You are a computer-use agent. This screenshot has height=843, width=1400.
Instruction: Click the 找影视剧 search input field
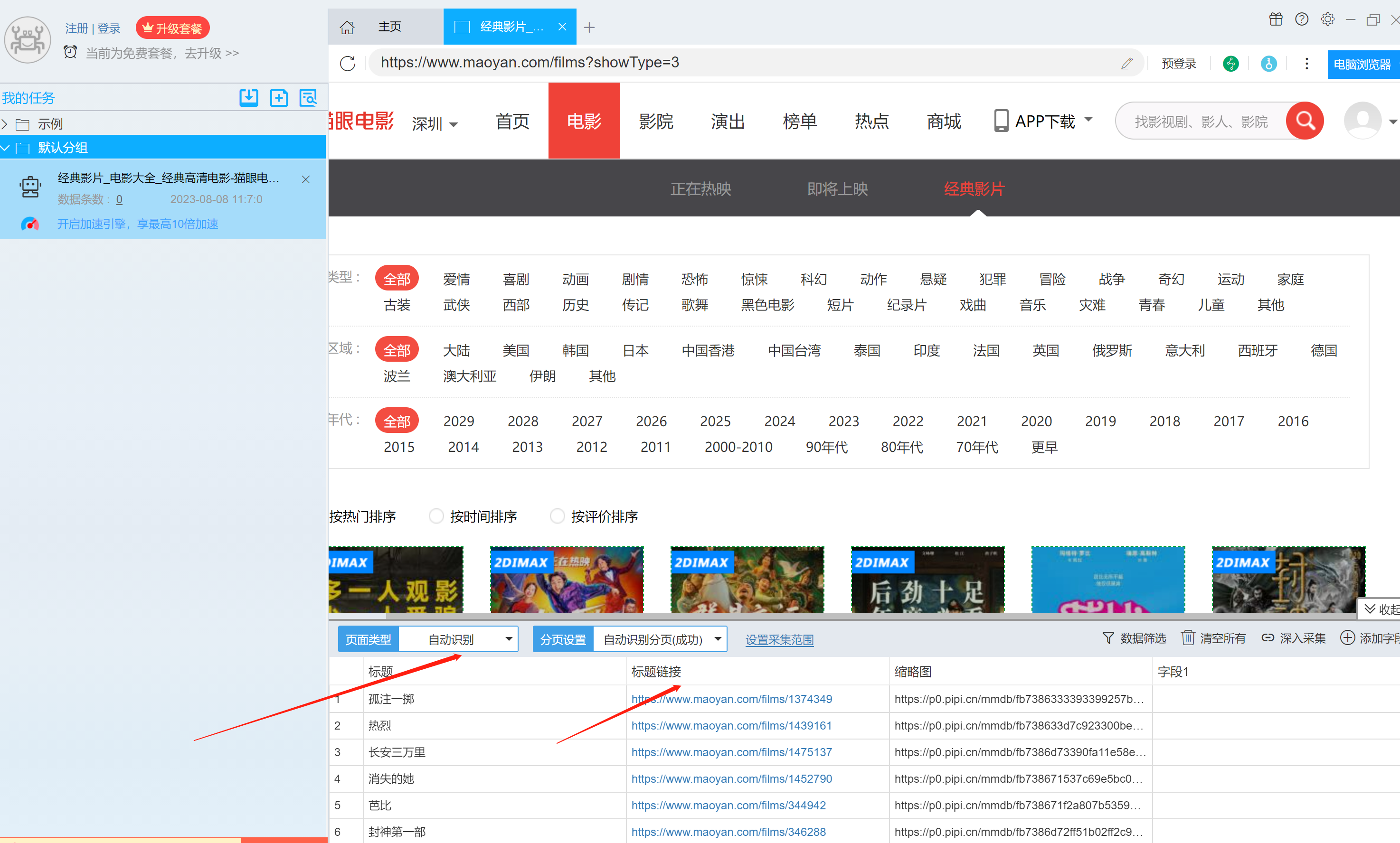[x=1201, y=121]
